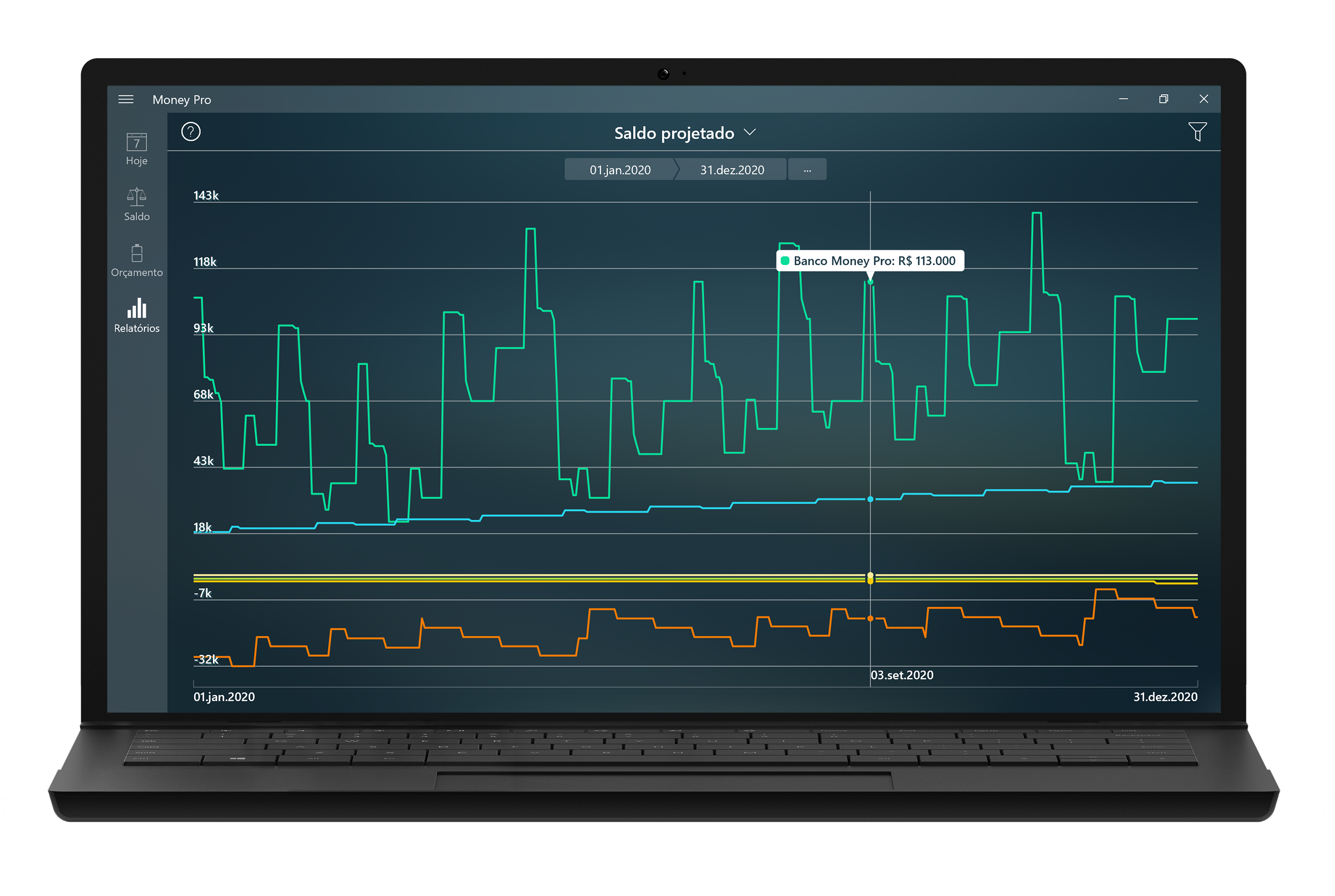This screenshot has height=896, width=1335.
Task: Open the Hoje calendar view
Action: [x=137, y=149]
